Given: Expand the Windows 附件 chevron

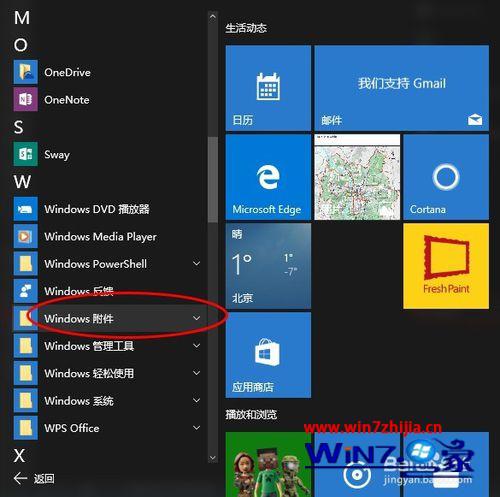Looking at the screenshot, I should (x=197, y=318).
